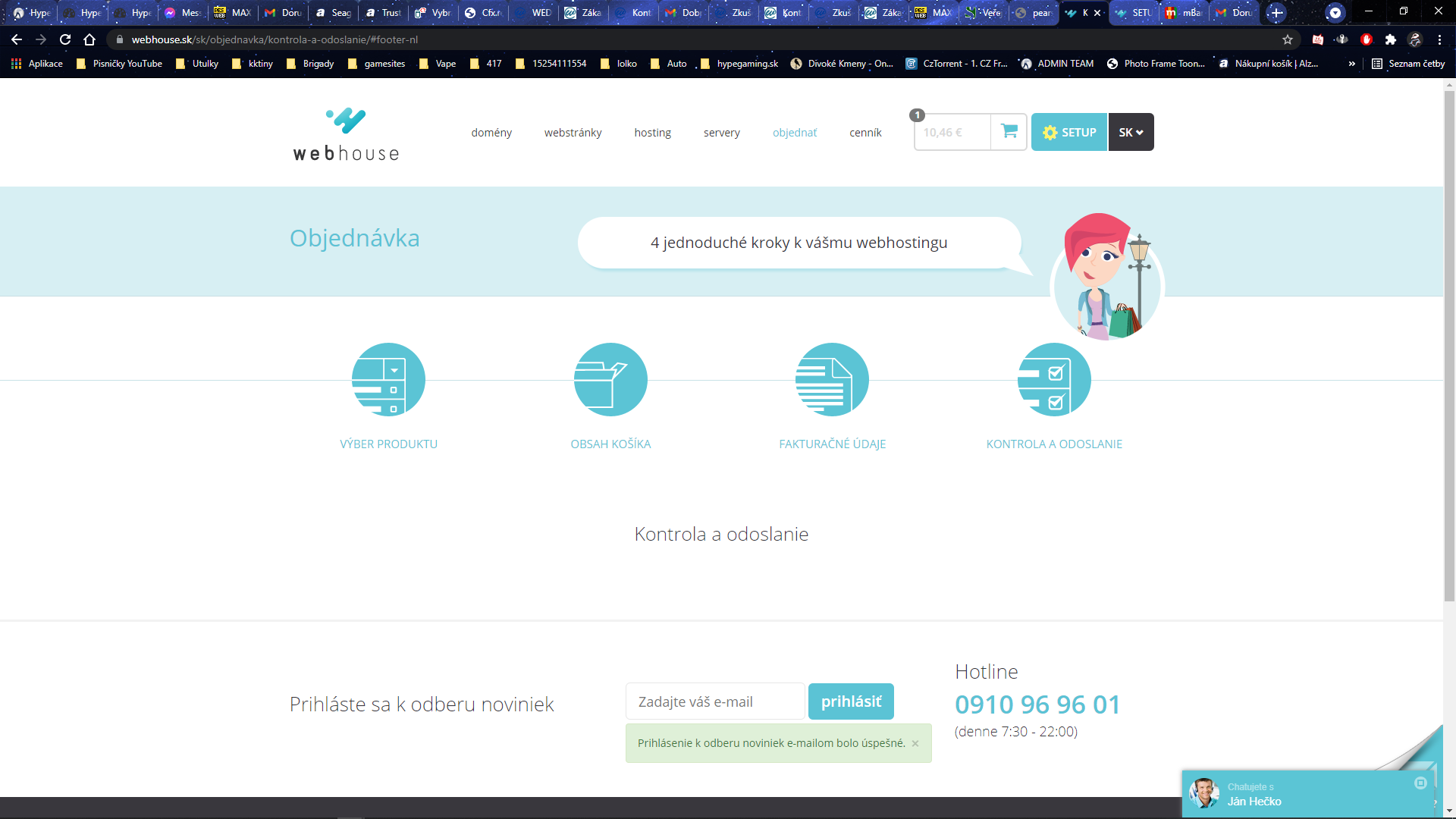
Task: Click the prihlásiť subscribe button
Action: click(851, 701)
